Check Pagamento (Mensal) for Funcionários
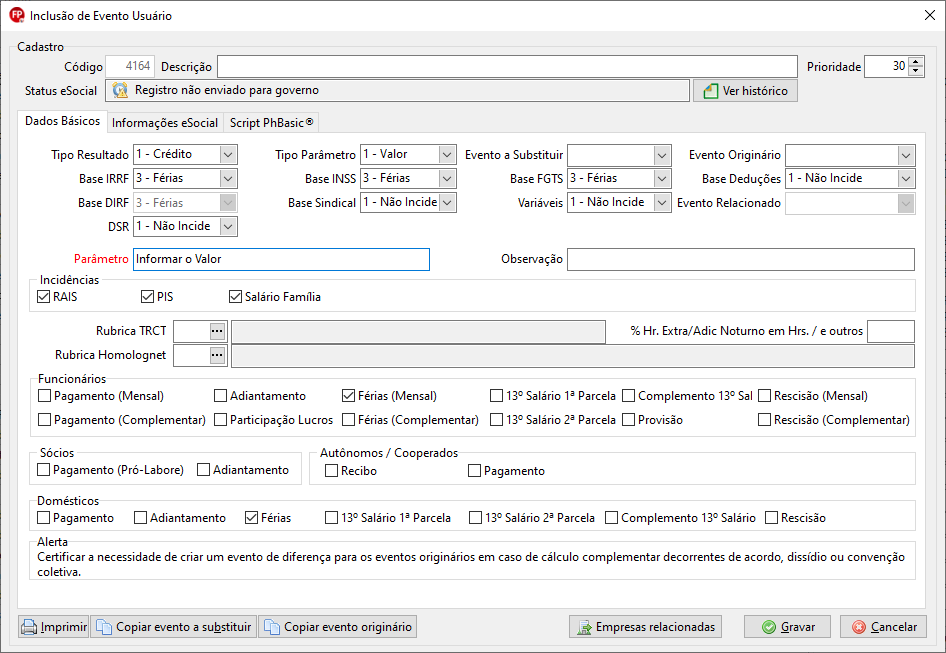The image size is (946, 653). click(44, 396)
